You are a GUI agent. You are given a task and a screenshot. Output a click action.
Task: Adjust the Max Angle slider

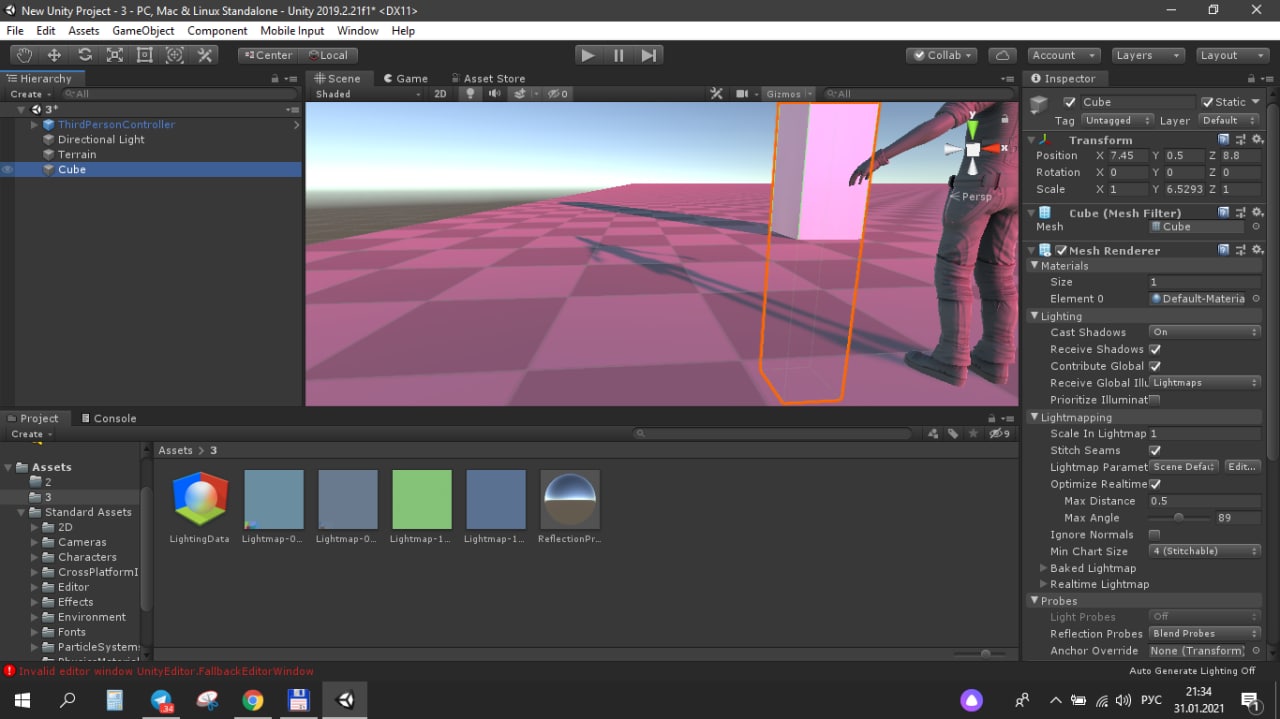[1178, 518]
